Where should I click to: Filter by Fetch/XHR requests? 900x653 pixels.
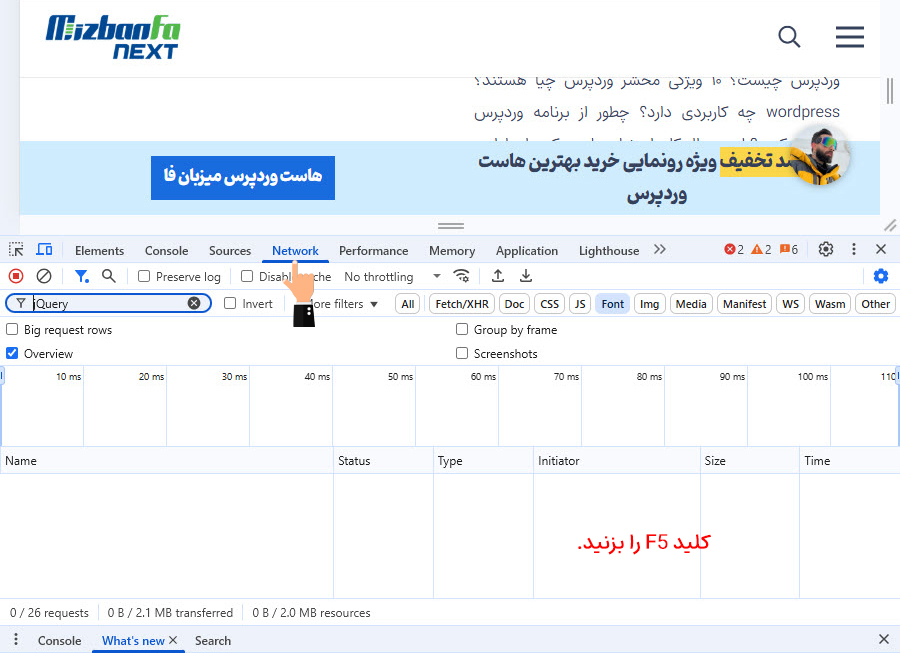point(462,304)
